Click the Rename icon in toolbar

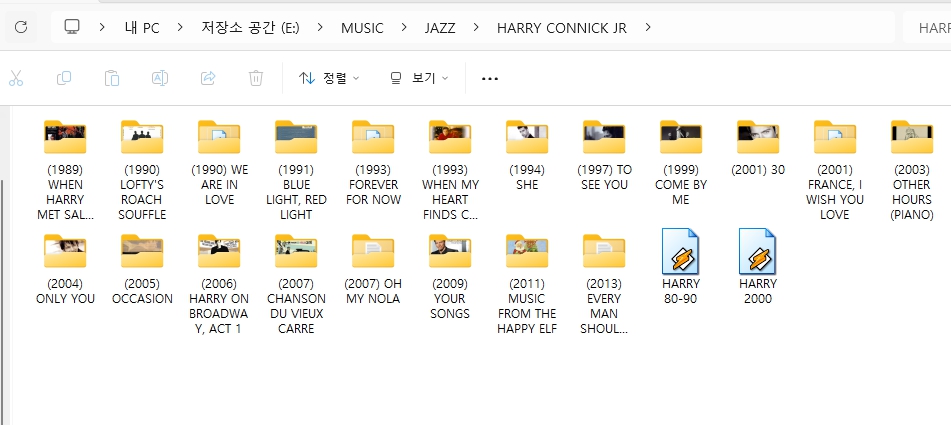pyautogui.click(x=160, y=78)
